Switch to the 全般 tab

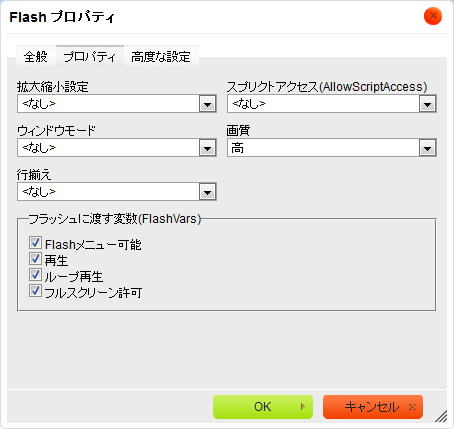pyautogui.click(x=36, y=57)
